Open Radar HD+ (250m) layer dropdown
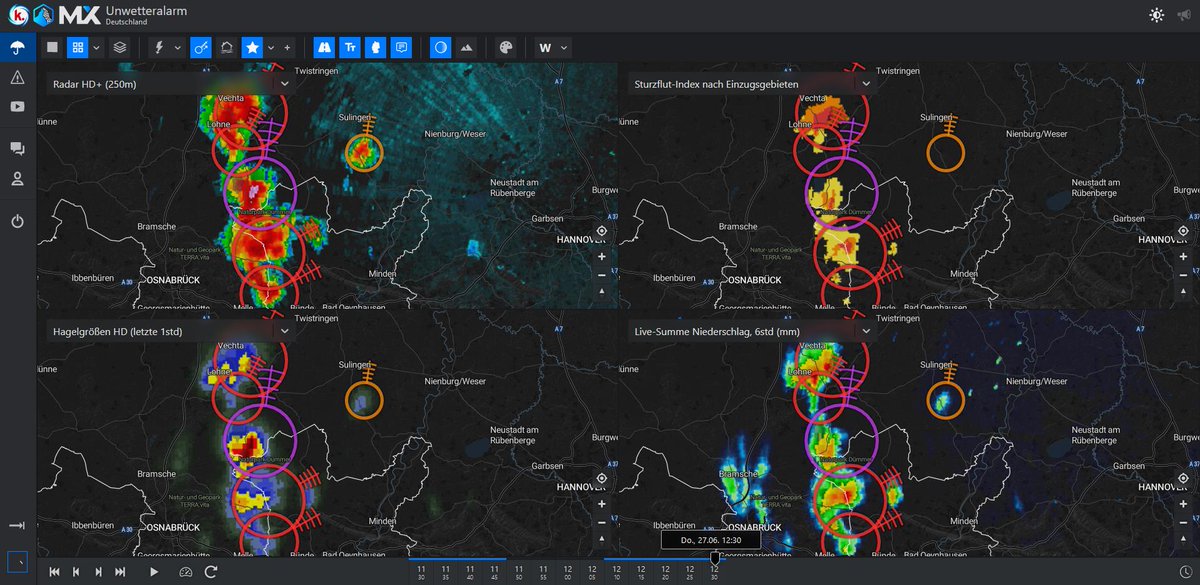 tap(169, 84)
